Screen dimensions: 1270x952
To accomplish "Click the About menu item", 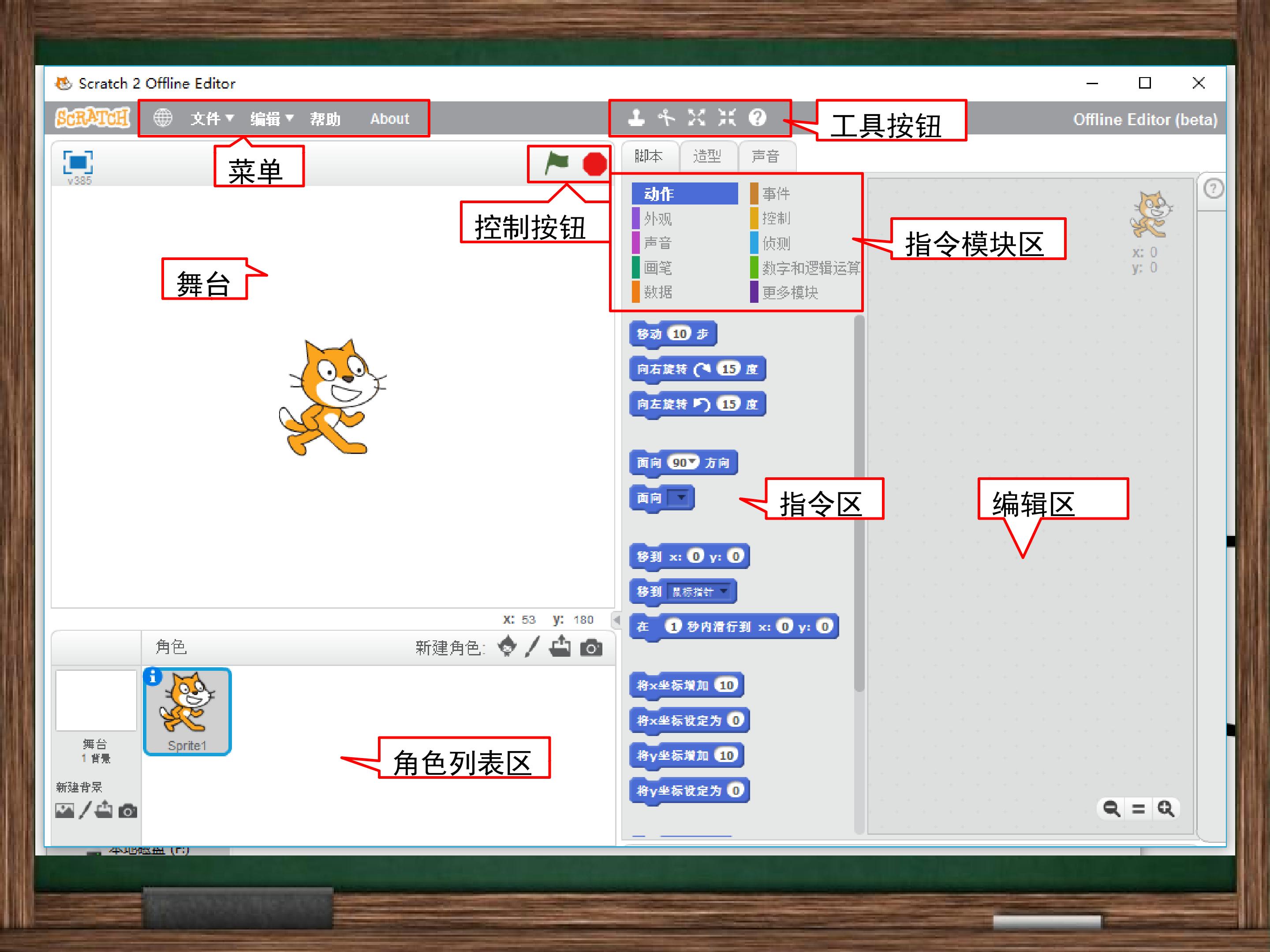I will (390, 119).
